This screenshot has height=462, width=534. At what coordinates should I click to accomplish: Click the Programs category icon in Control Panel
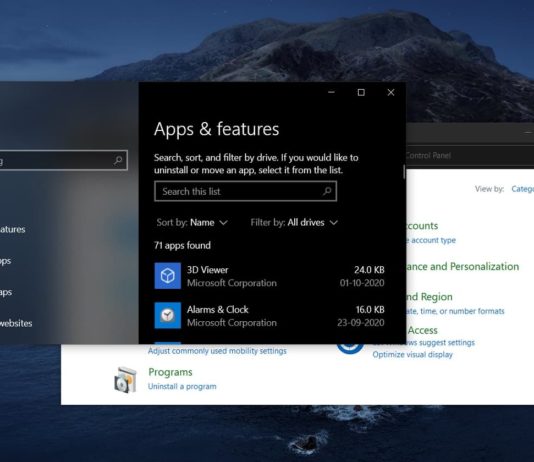[x=126, y=379]
